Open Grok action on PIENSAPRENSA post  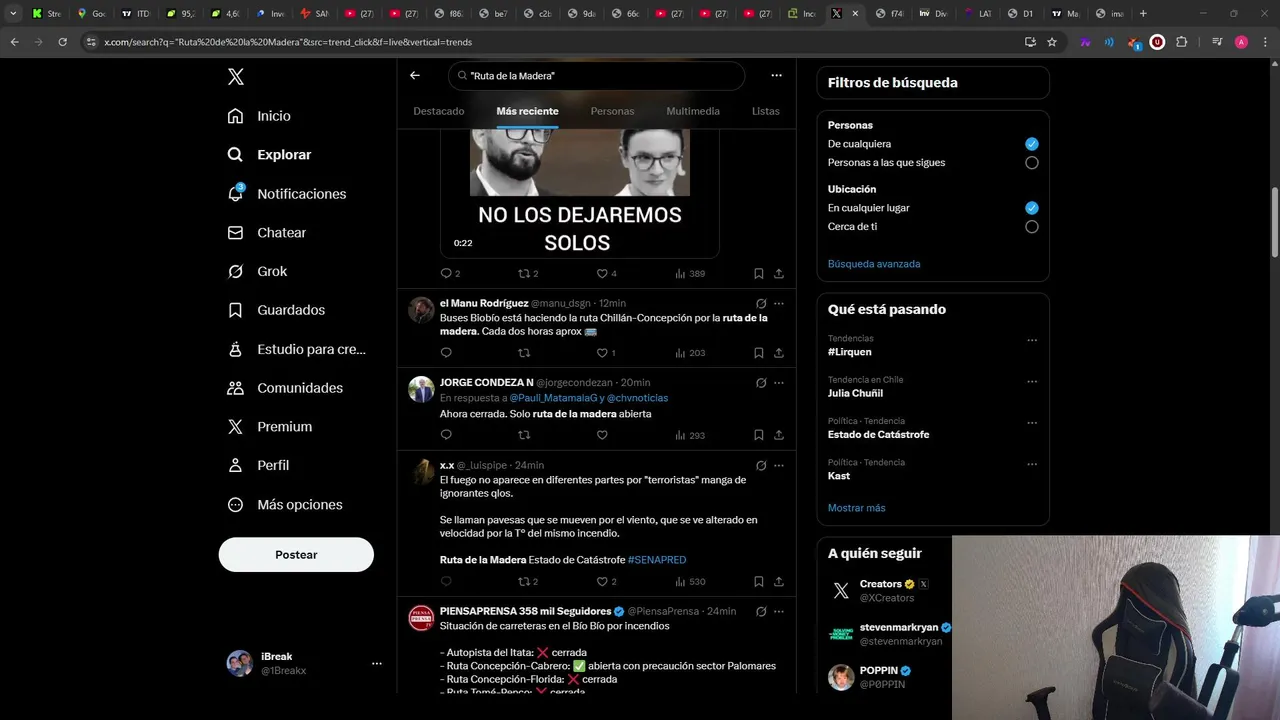pos(761,611)
